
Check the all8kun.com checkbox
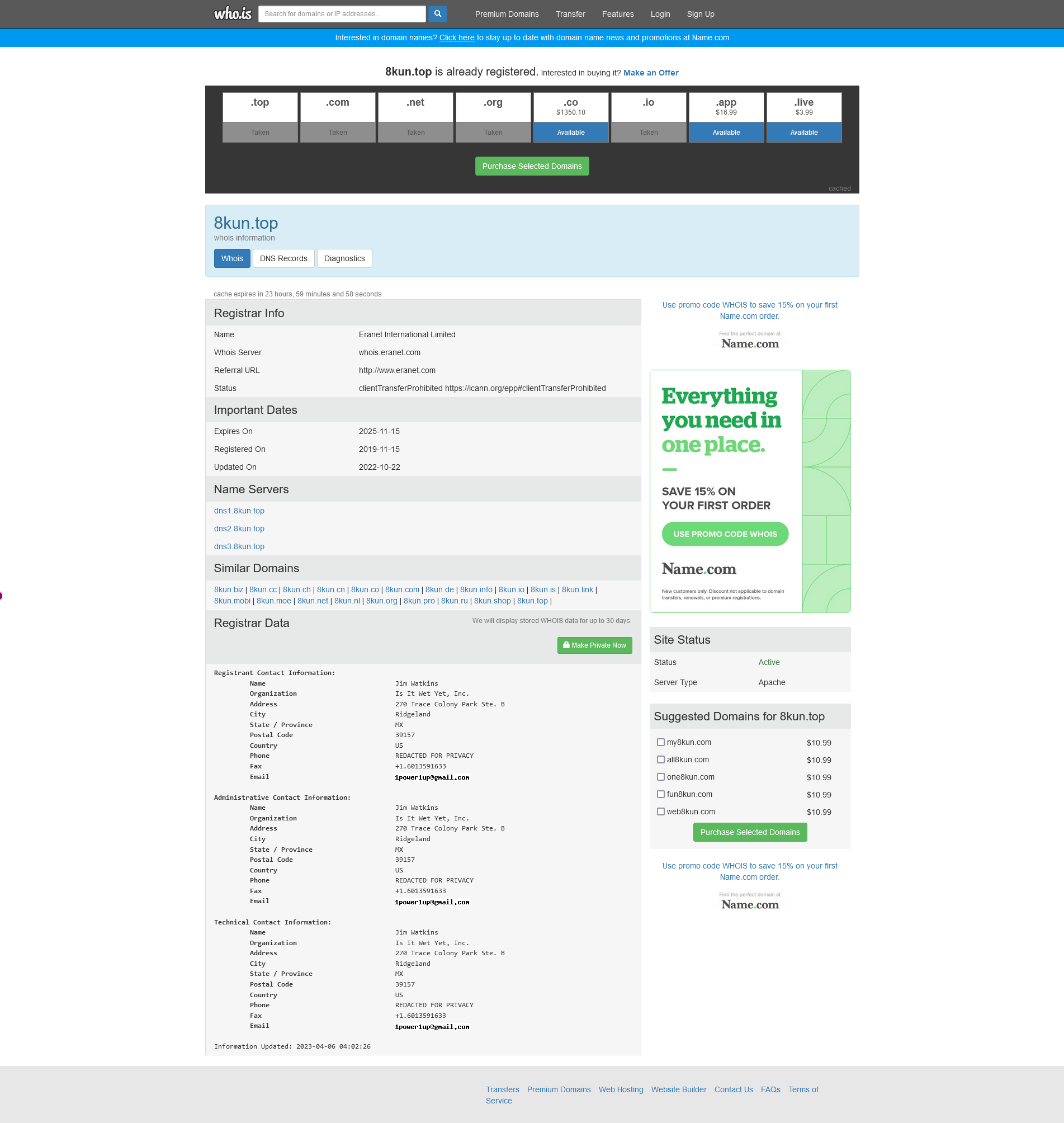click(660, 760)
